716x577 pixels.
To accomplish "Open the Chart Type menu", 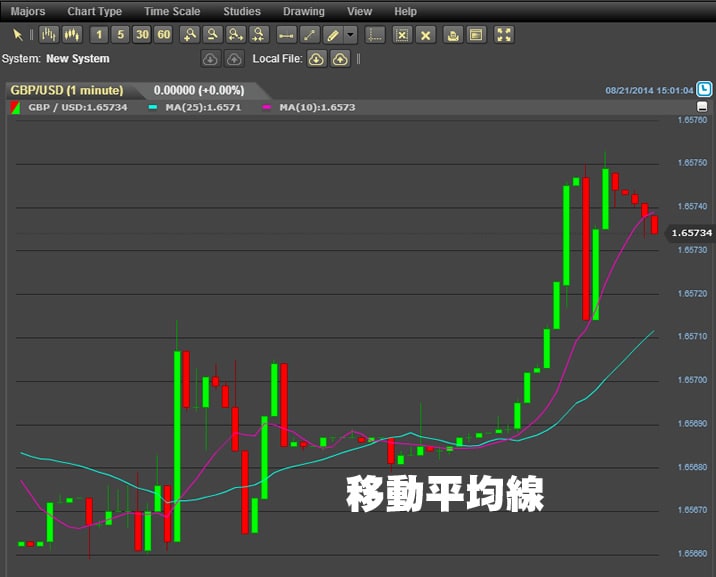I will 95,11.
